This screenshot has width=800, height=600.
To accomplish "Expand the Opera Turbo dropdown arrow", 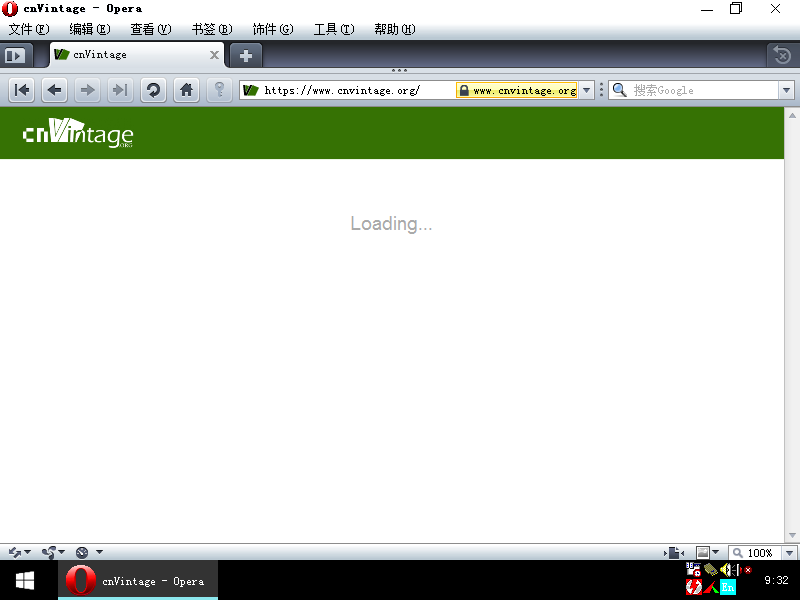I will point(99,552).
